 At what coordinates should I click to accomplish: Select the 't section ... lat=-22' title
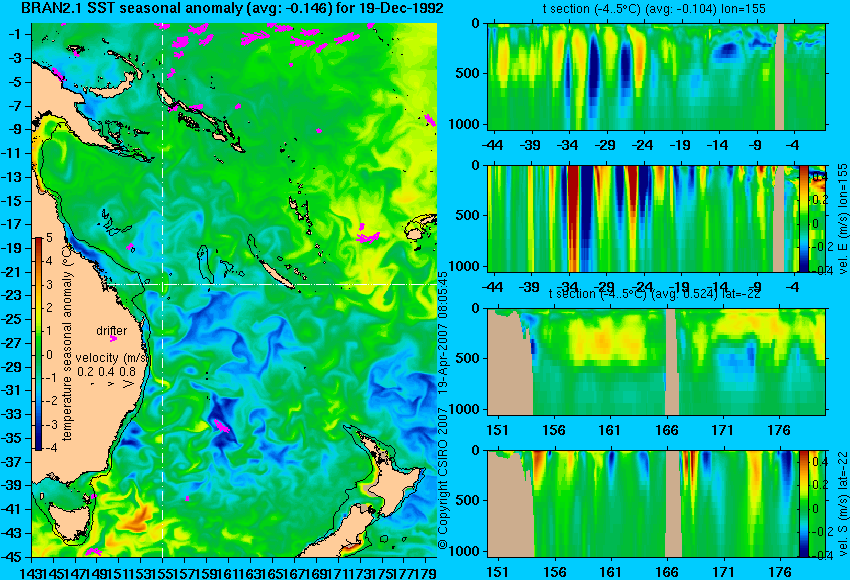click(x=654, y=294)
